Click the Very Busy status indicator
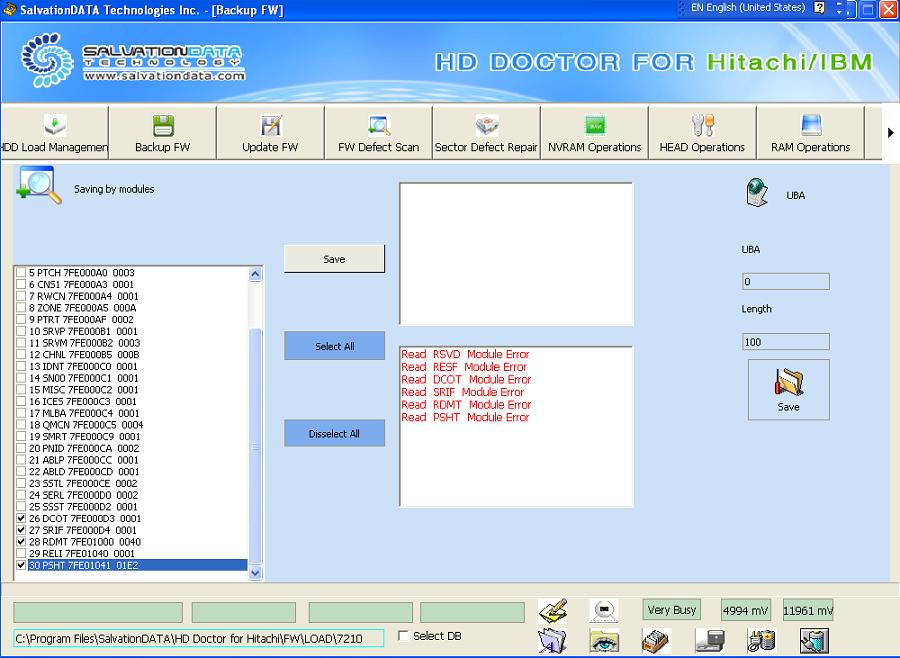This screenshot has width=900, height=658. click(x=672, y=610)
